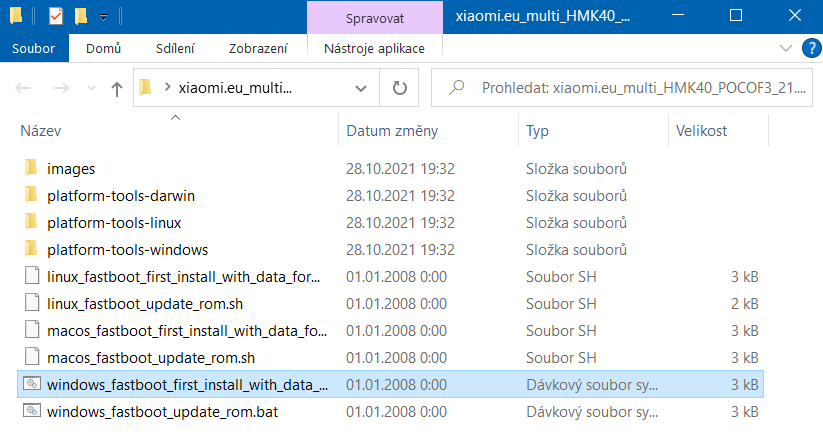Viewport: 823px width, 443px height.
Task: Select windows_fastboot_first_install_with_data_ batch file name
Action: coord(187,385)
